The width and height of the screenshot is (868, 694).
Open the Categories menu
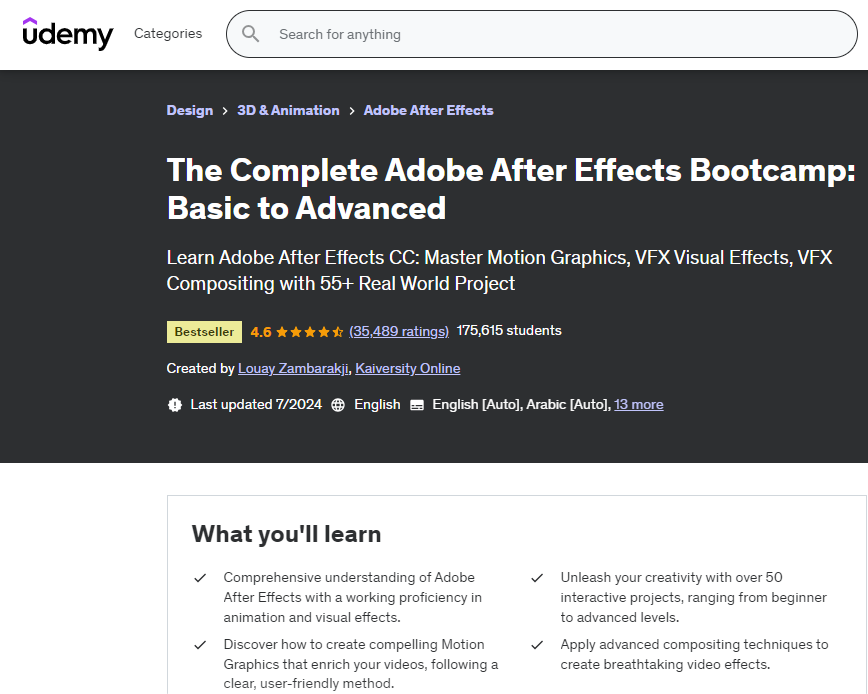click(167, 33)
